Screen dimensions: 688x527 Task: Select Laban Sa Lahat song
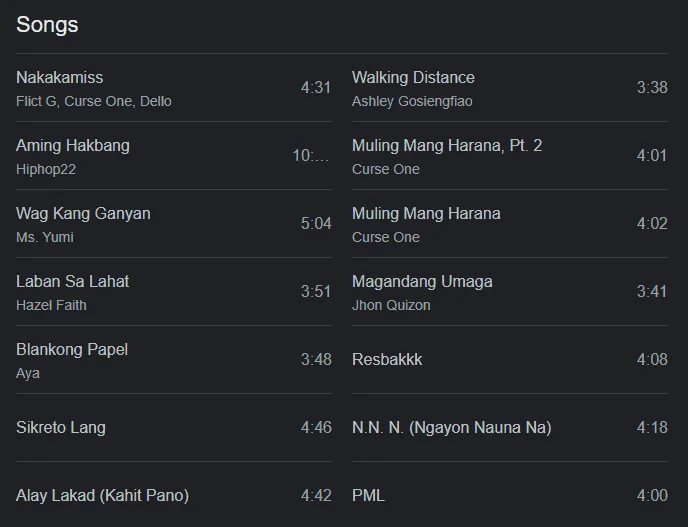click(174, 292)
